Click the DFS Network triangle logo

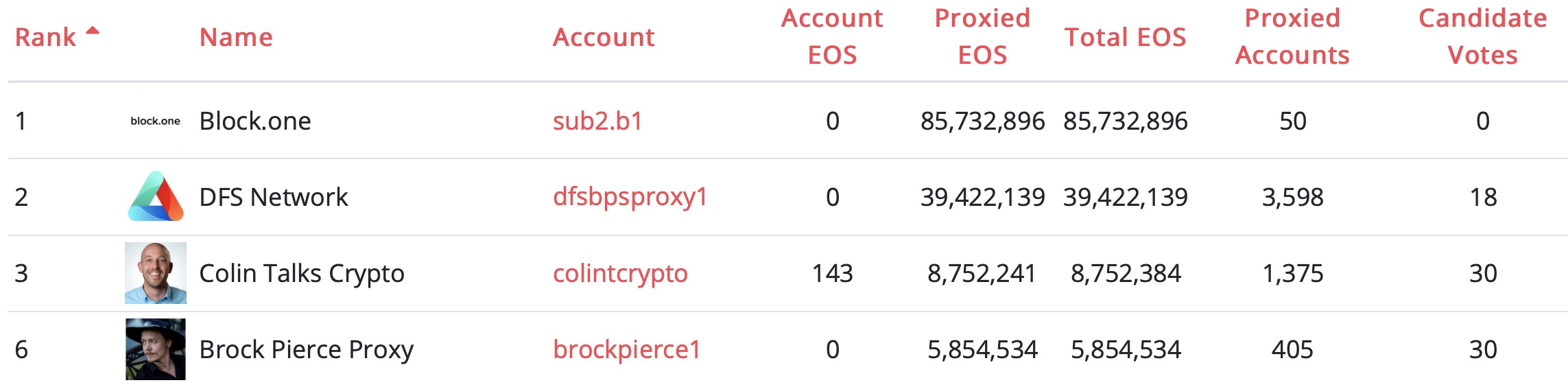click(156, 196)
